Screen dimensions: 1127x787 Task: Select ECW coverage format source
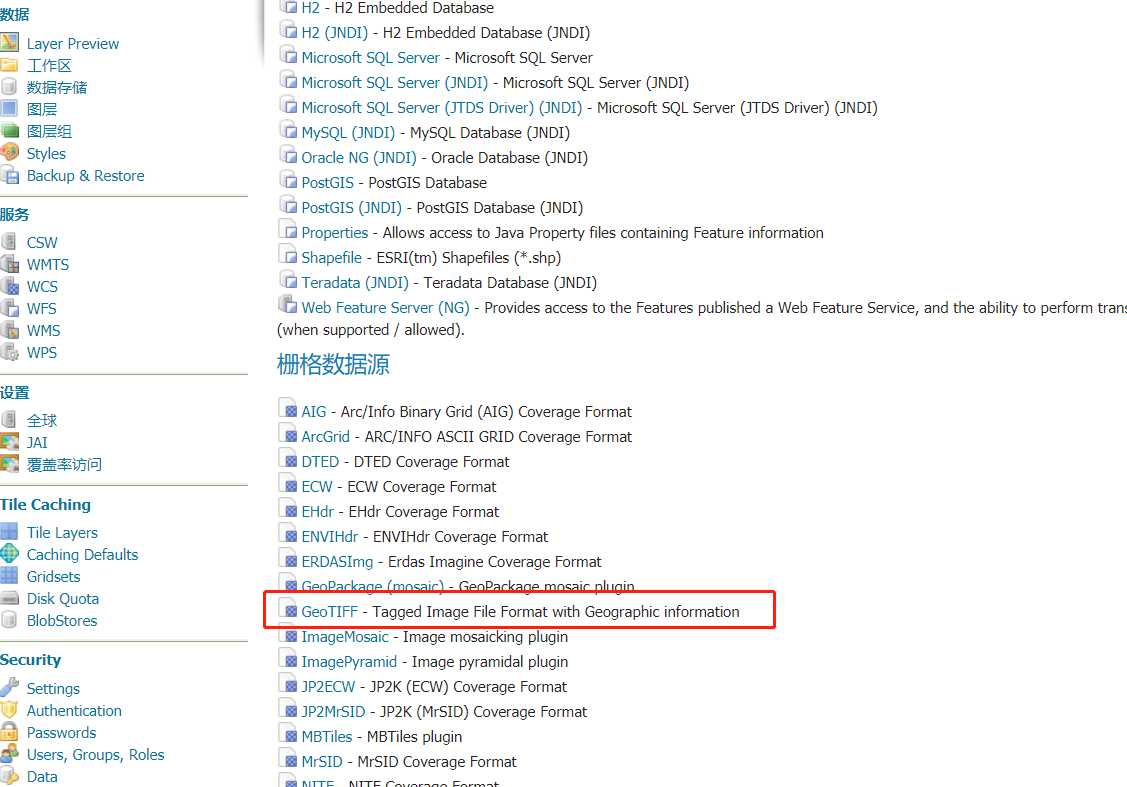point(316,487)
